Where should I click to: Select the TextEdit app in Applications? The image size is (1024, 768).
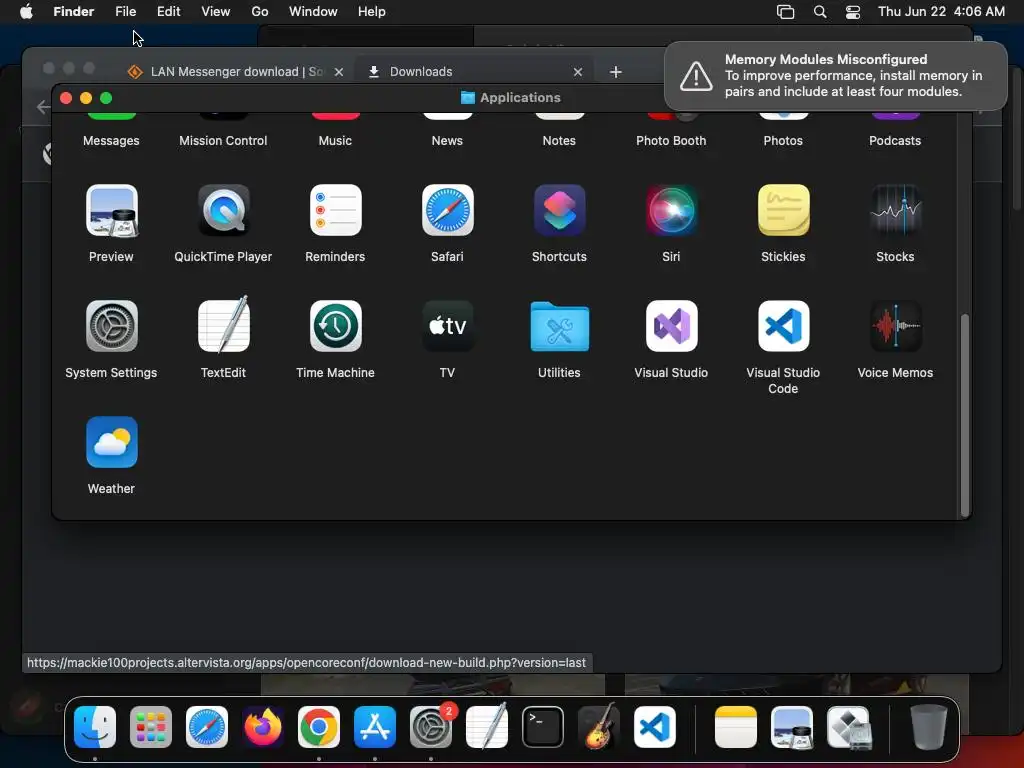click(223, 325)
